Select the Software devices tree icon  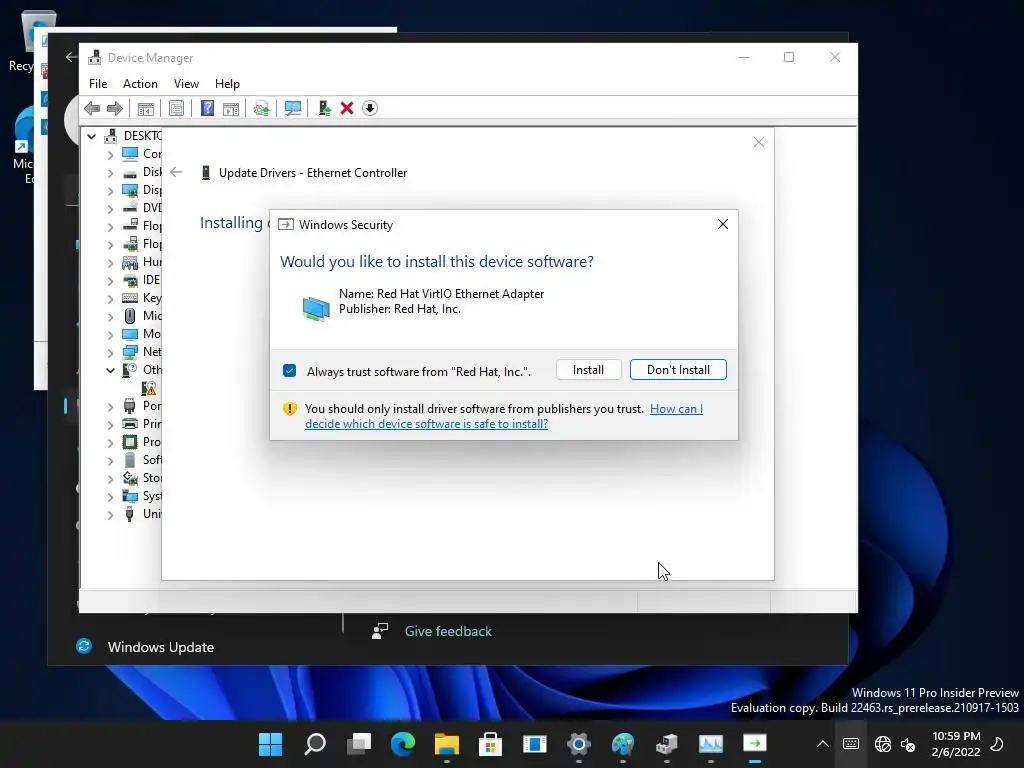pyautogui.click(x=130, y=460)
